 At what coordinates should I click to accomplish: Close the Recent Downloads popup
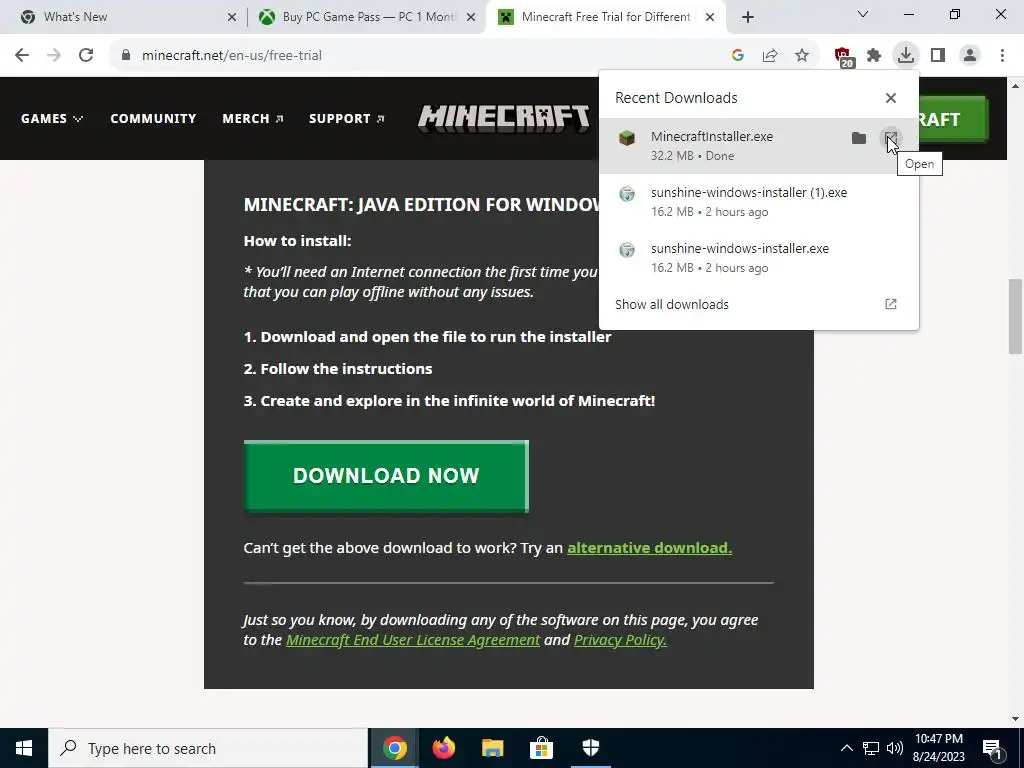(891, 98)
